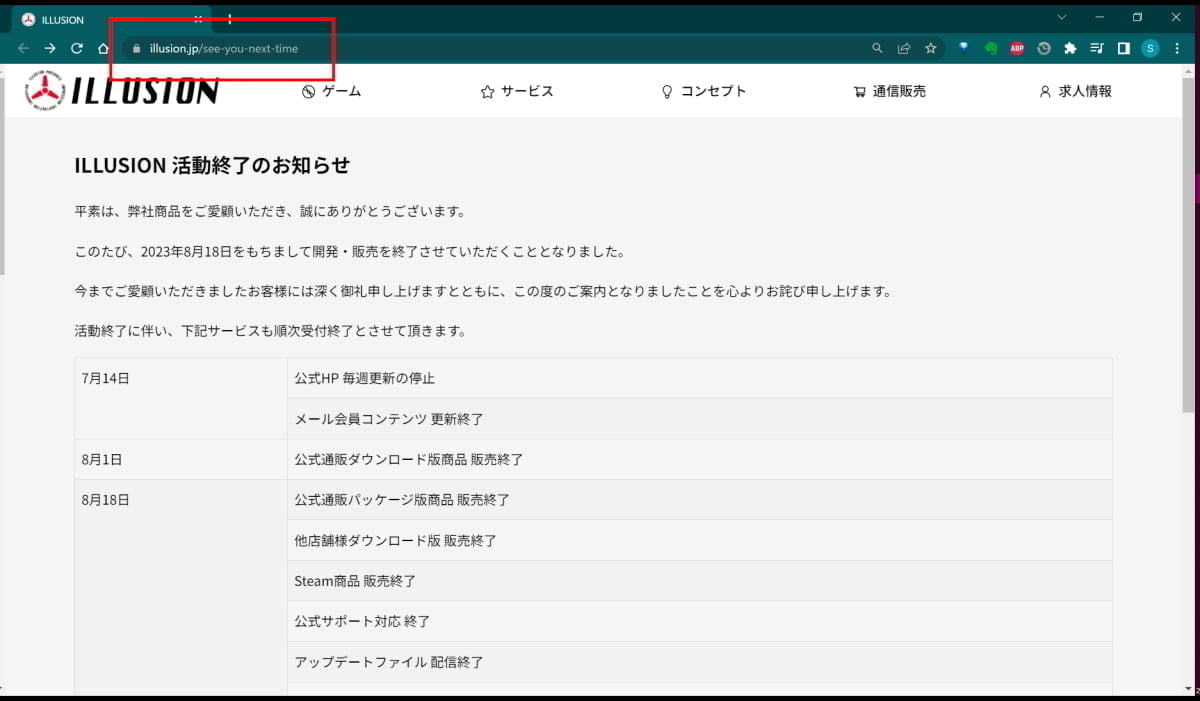Click the ILLUSION site logo
Screen dimensions: 1200x701
coord(121,91)
